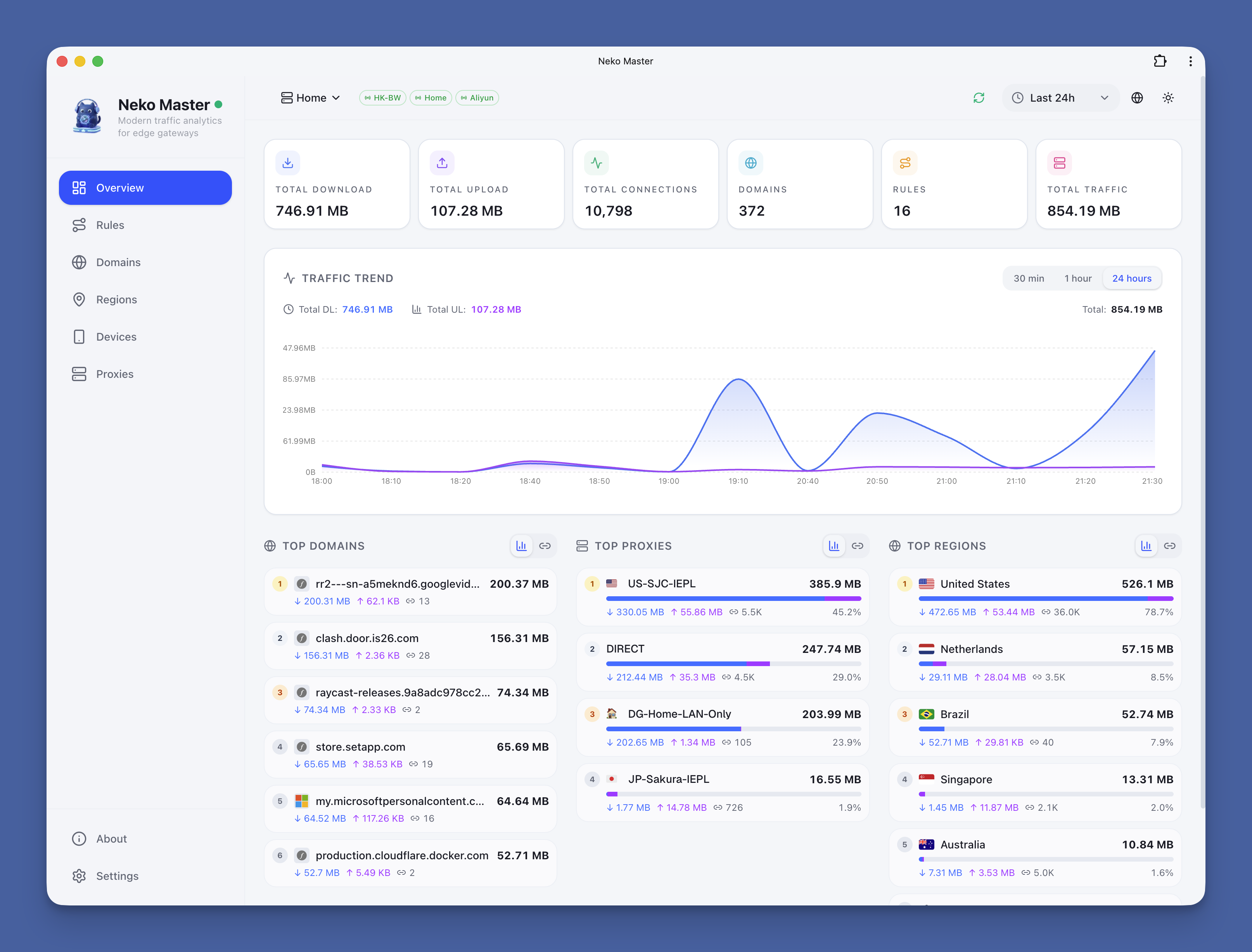Select the 1 hour trend range
Image resolution: width=1252 pixels, height=952 pixels.
pyautogui.click(x=1077, y=278)
